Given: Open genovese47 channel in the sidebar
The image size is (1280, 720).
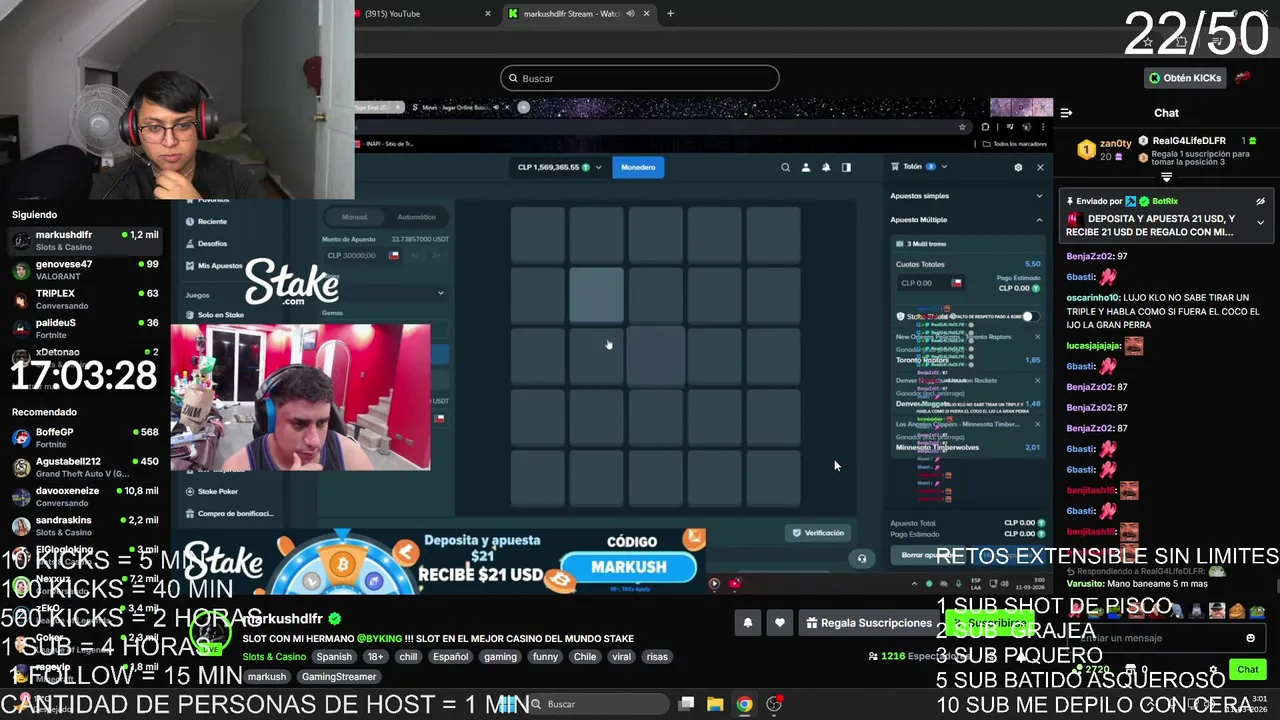Looking at the screenshot, I should (x=85, y=270).
